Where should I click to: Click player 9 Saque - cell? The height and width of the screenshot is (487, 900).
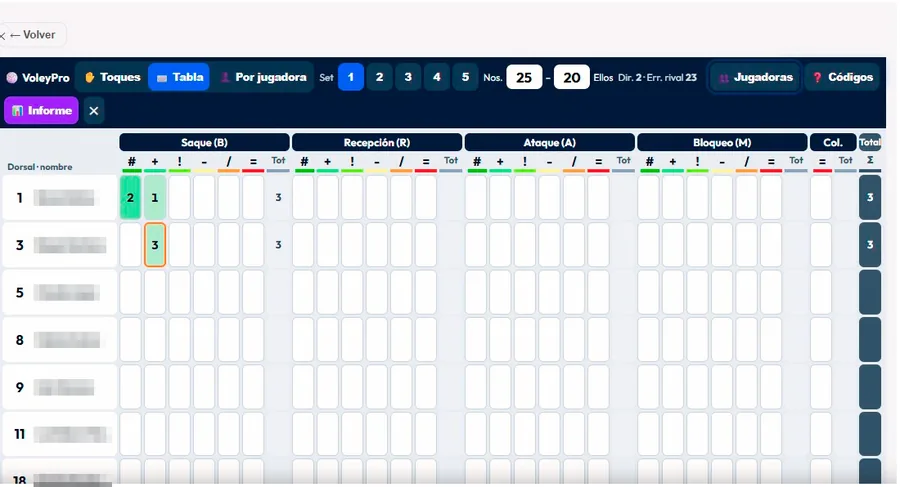[204, 387]
